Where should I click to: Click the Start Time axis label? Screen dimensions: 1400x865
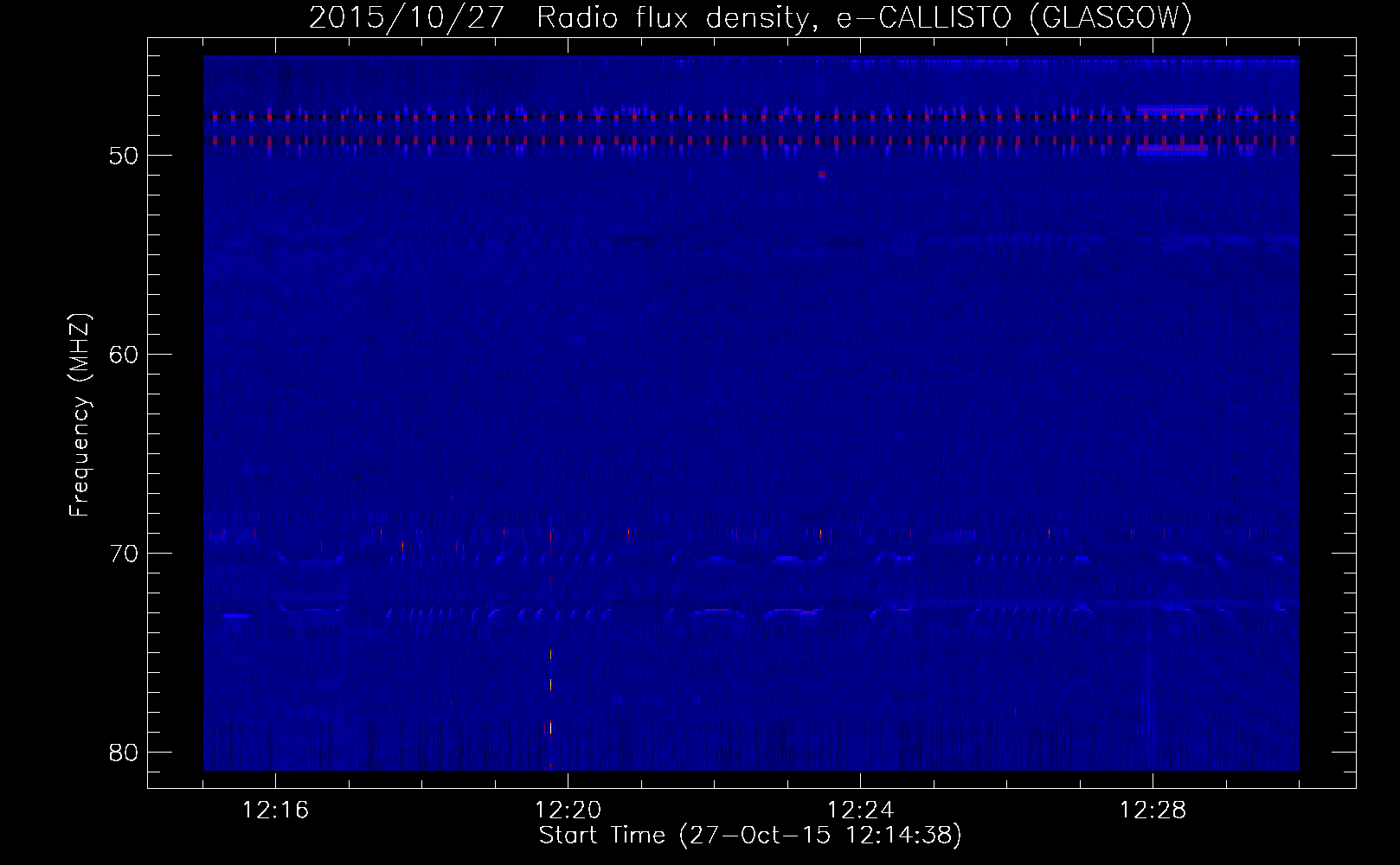point(750,836)
